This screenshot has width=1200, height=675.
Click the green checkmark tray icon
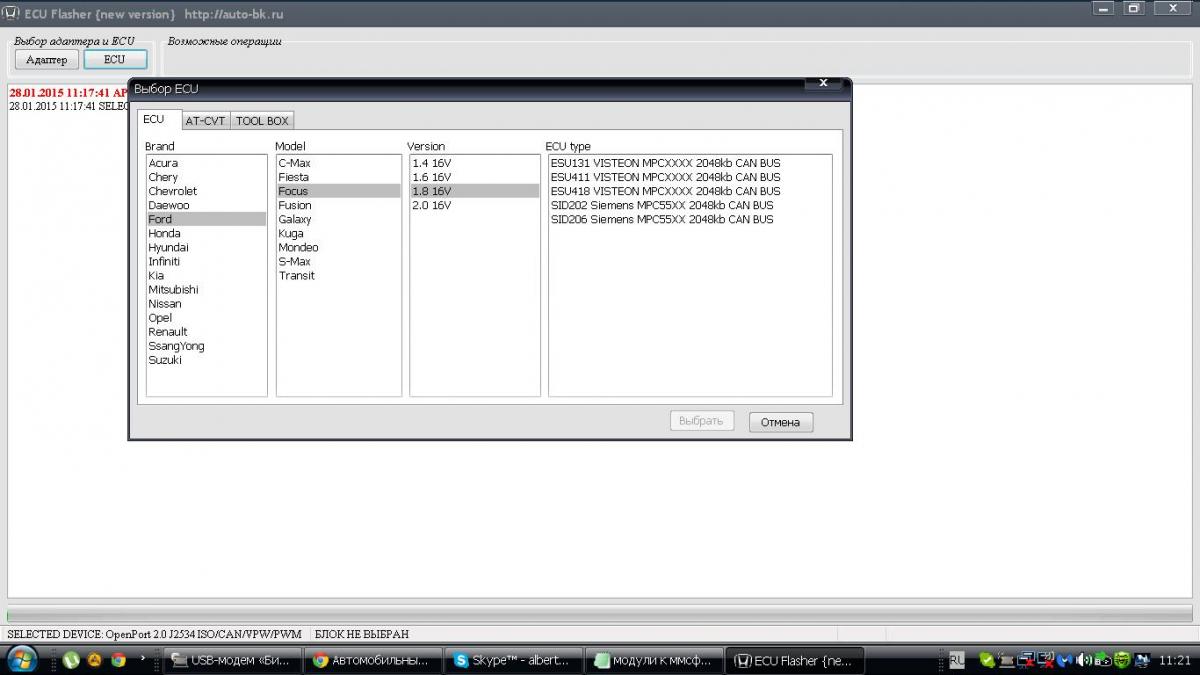click(x=986, y=660)
